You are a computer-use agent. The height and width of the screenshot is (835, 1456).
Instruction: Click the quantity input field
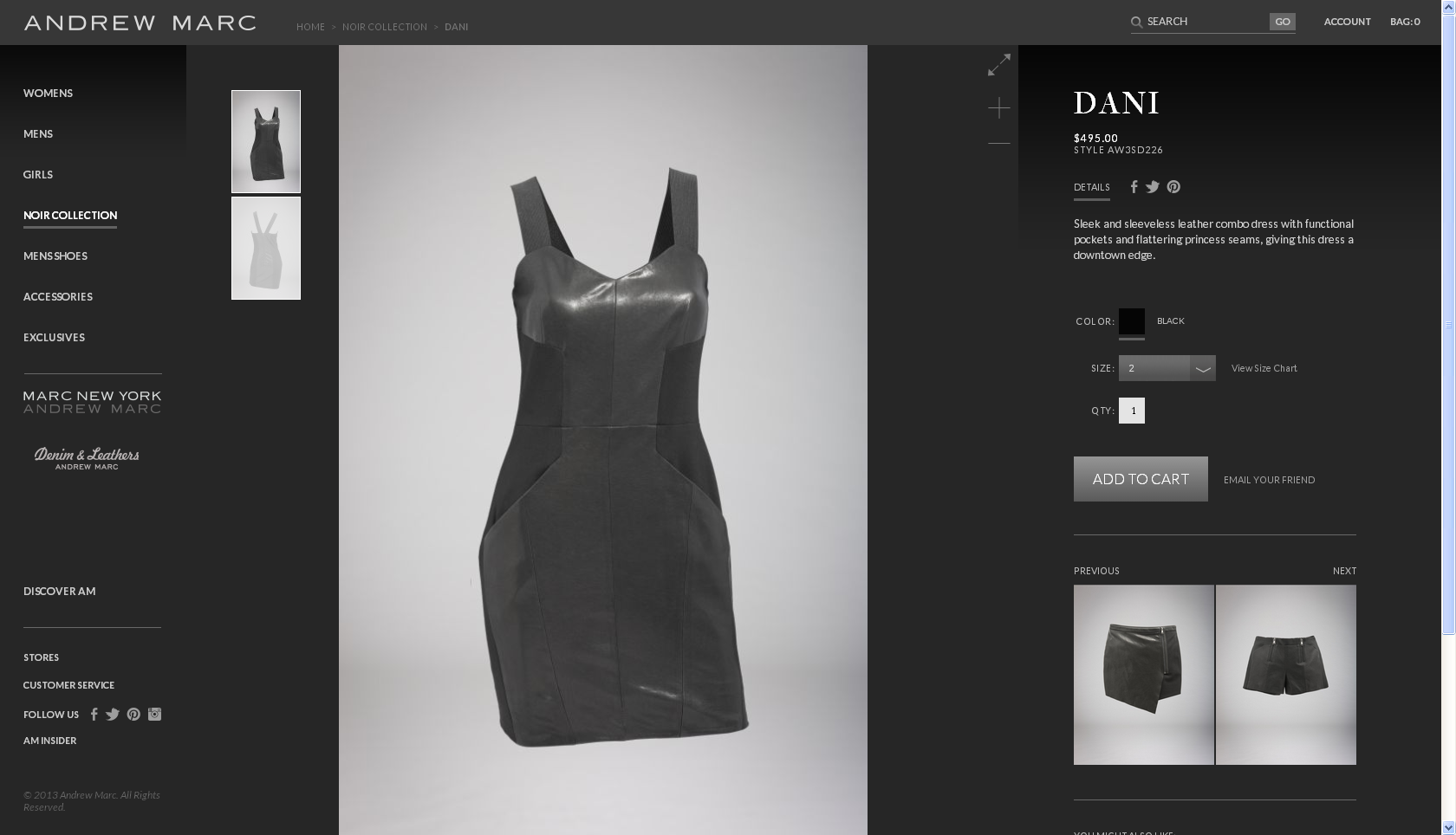click(x=1132, y=411)
